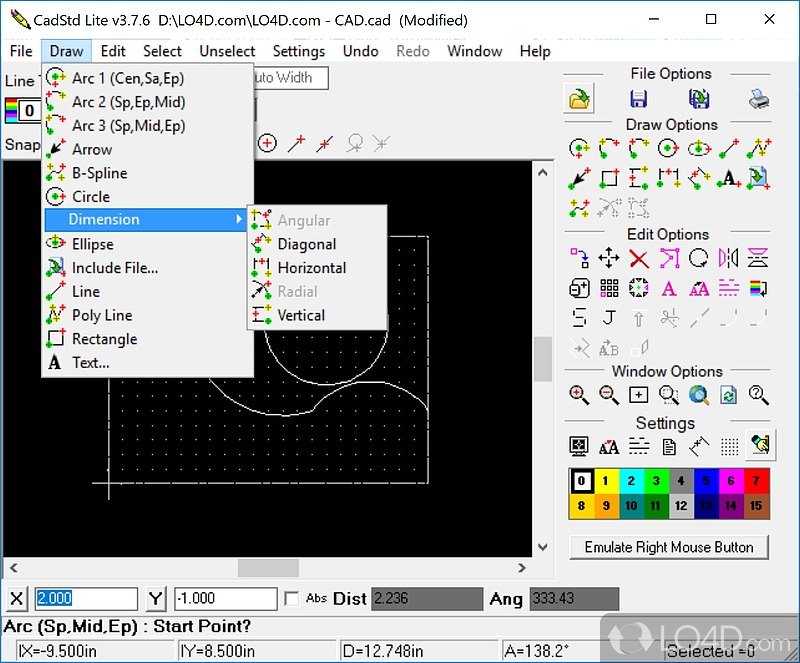The image size is (800, 663).
Task: Choose the Arrow tool icon in Draw Options
Action: [579, 178]
